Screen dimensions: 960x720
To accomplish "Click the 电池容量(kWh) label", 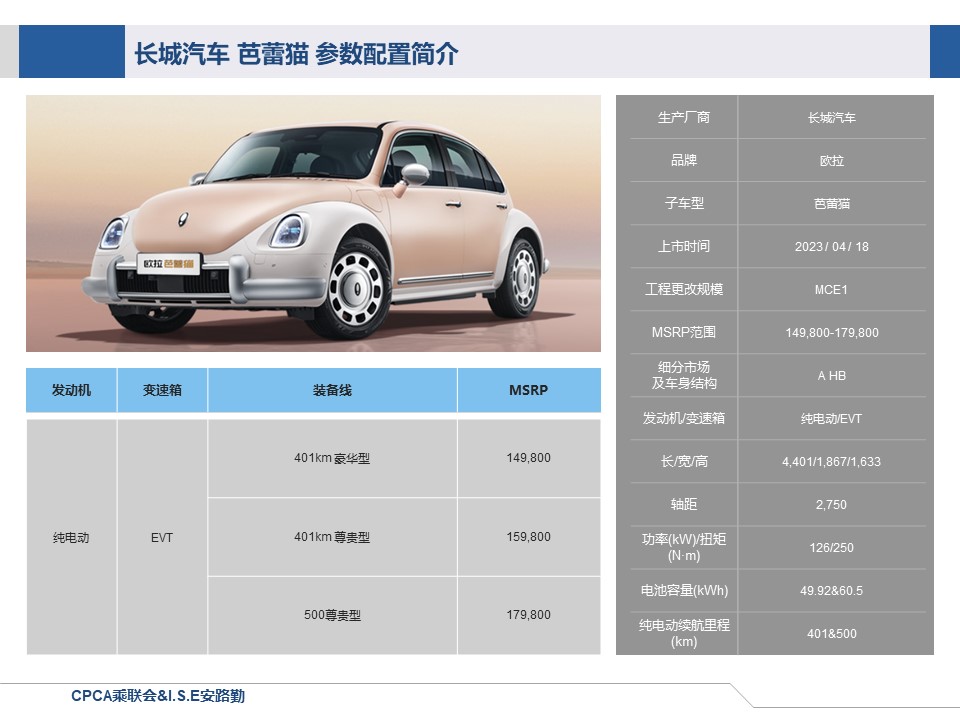I will 684,590.
